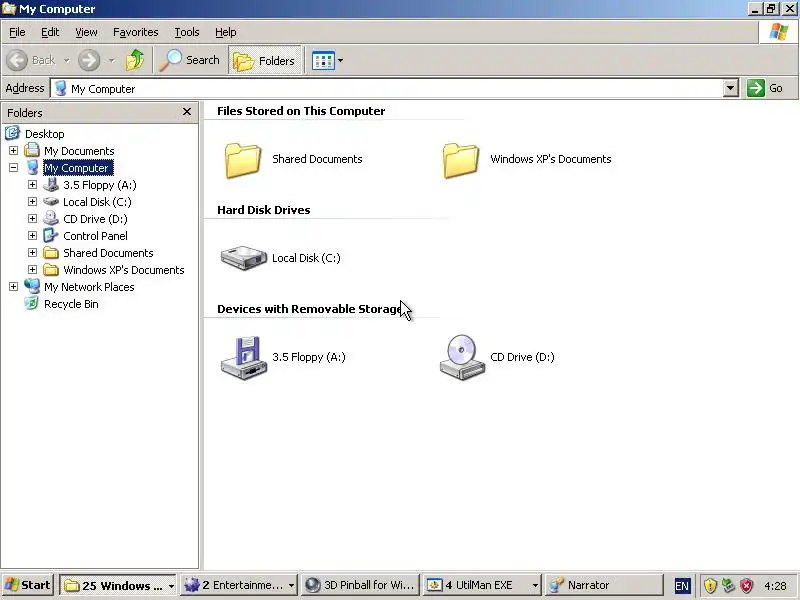
Task: Open the File menu
Action: tap(17, 32)
